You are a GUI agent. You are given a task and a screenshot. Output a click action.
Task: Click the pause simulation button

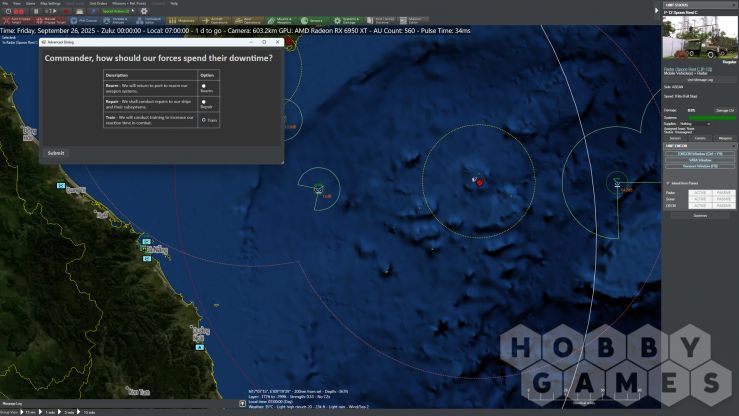point(36,11)
